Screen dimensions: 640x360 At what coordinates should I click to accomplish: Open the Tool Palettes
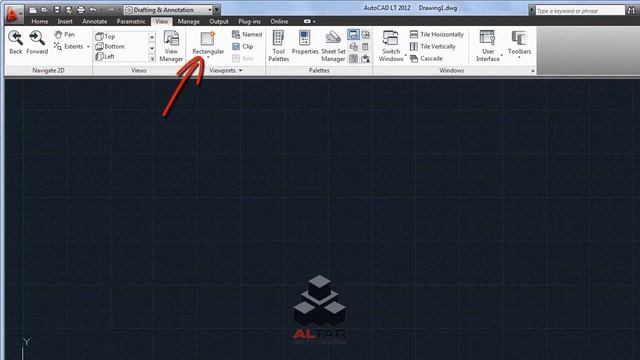[x=278, y=46]
